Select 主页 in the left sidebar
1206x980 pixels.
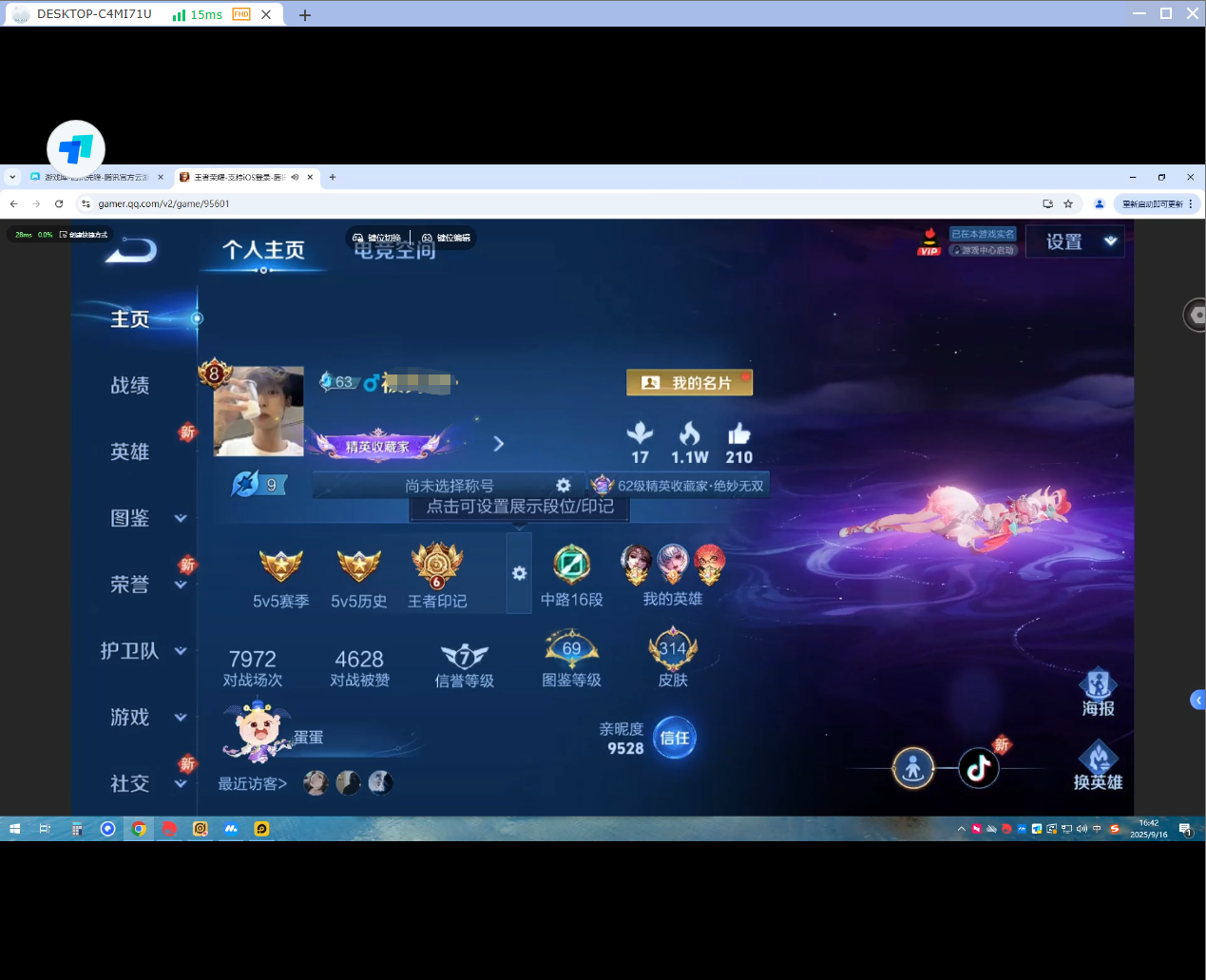[130, 319]
